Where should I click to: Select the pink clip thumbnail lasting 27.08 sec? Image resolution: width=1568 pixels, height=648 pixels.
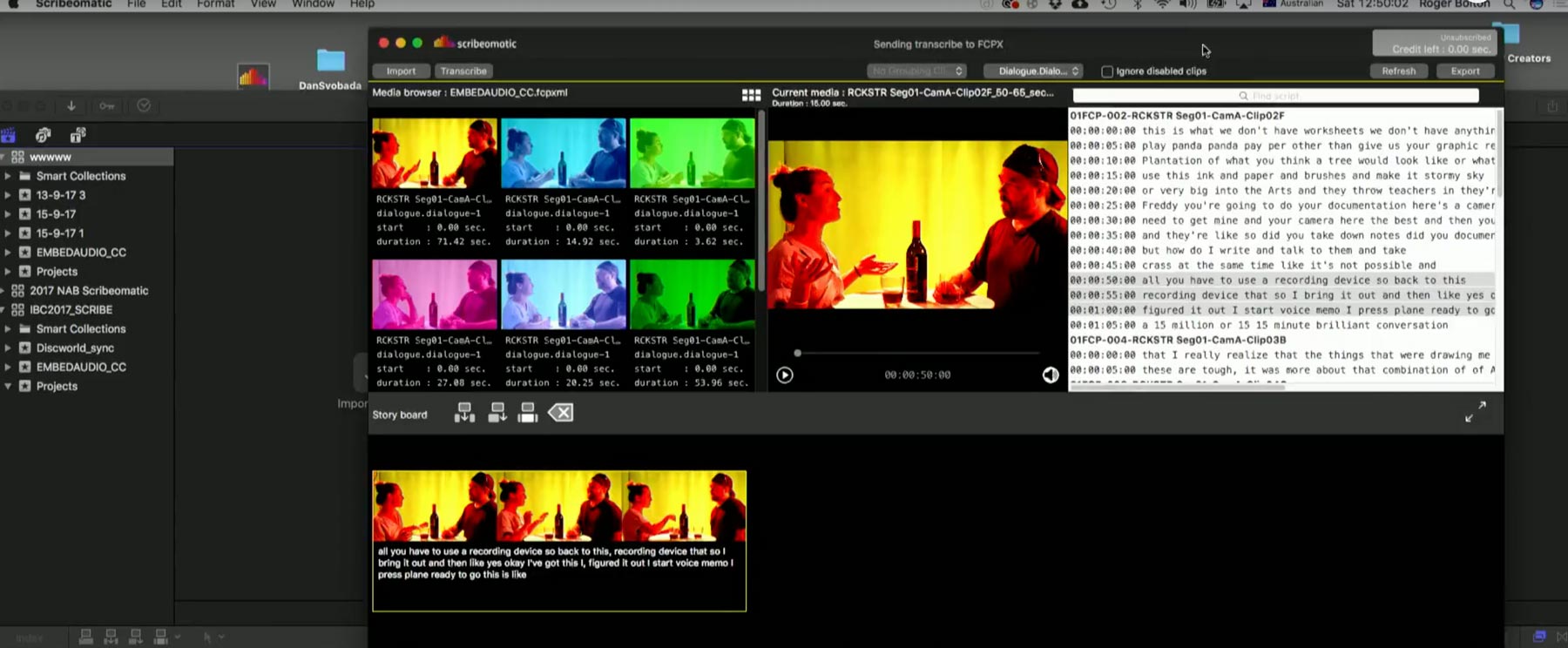(x=434, y=294)
